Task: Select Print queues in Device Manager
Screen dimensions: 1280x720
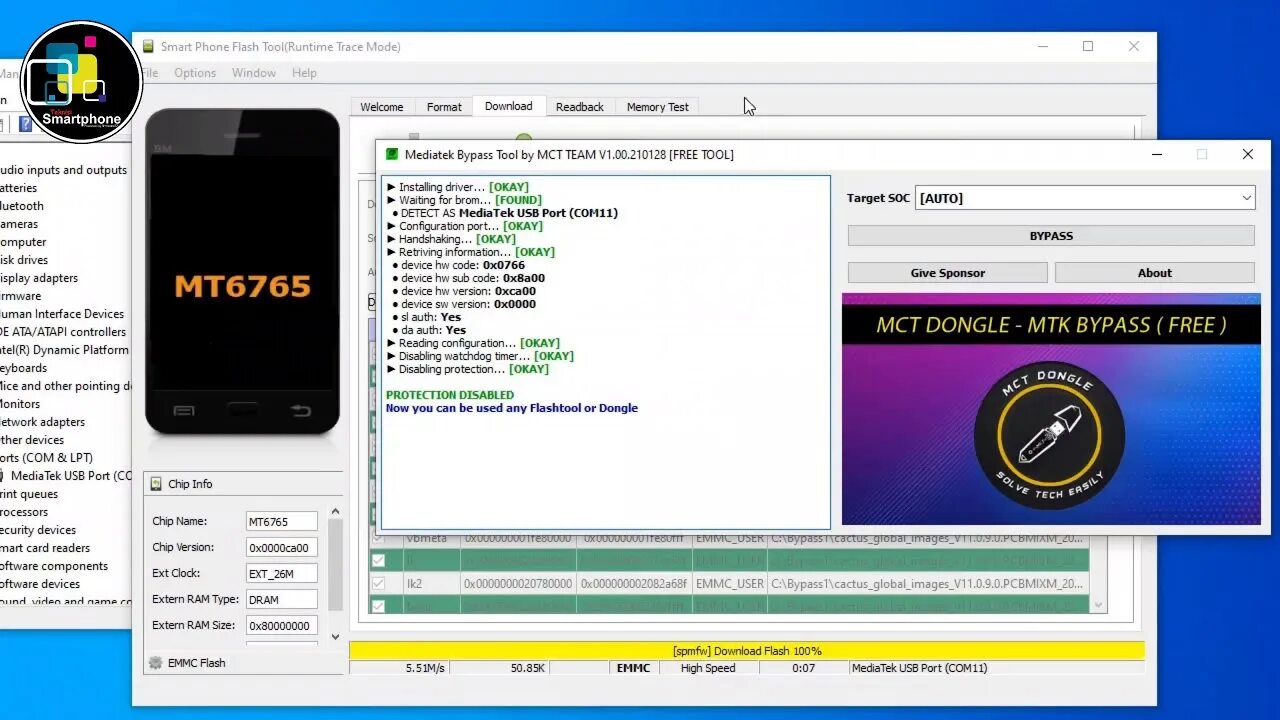Action: pos(29,494)
